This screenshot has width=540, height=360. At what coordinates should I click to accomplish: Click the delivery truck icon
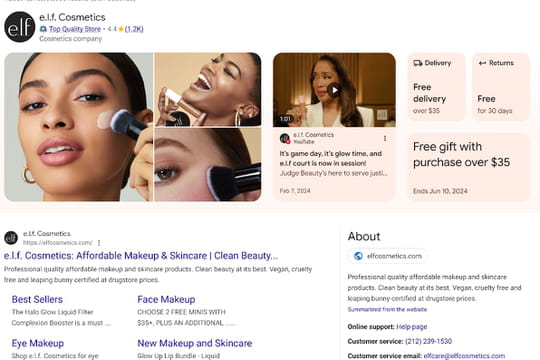tap(418, 63)
